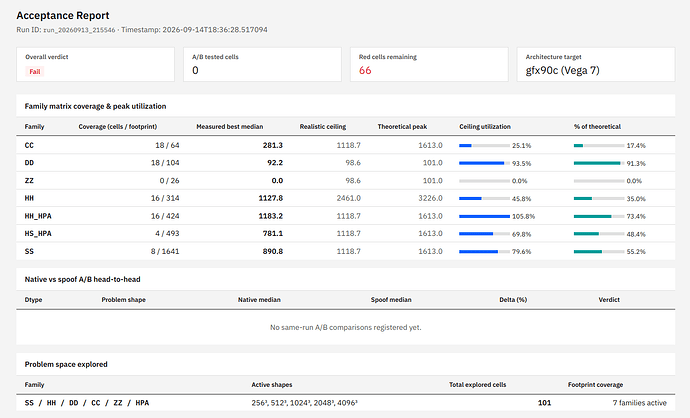Click the HH_HPA ceiling utilization bar at 105.8%

[x=484, y=216]
